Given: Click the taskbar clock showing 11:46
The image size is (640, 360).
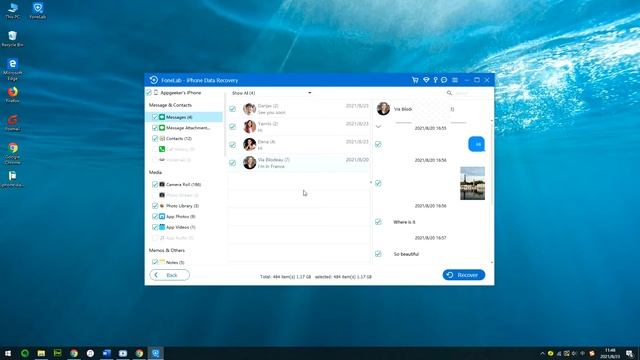Looking at the screenshot, I should pos(610,353).
